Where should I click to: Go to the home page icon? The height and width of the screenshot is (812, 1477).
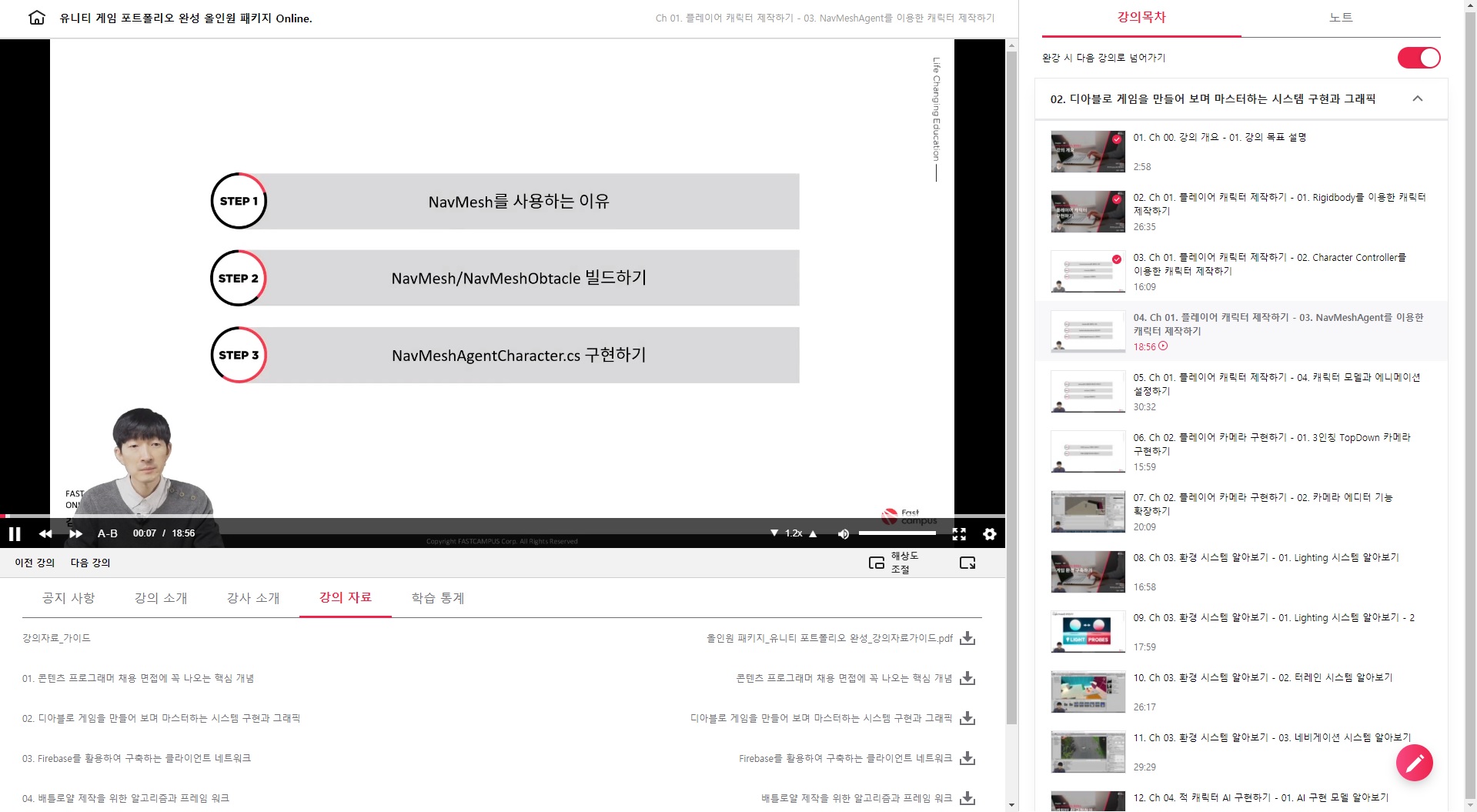(37, 18)
